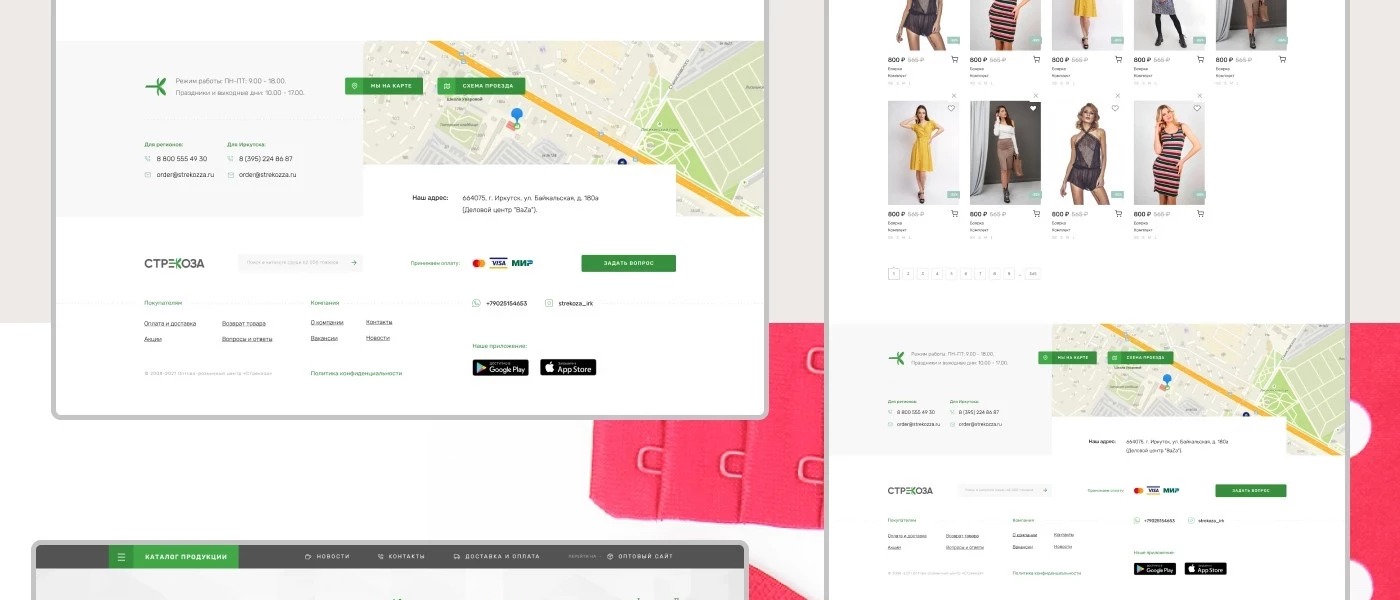Add the yellow dress with heart icon to cart
Viewport: 1400px width, 600px height.
coord(953,214)
